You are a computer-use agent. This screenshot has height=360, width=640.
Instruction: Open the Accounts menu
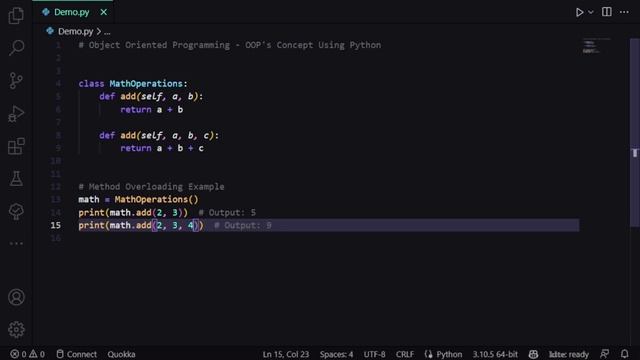16,297
